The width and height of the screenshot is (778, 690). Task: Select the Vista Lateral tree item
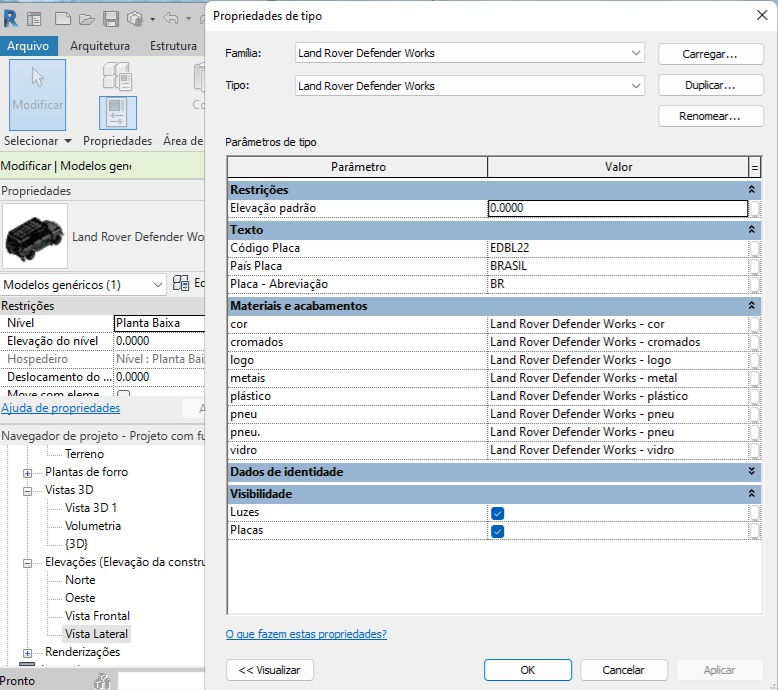[97, 634]
